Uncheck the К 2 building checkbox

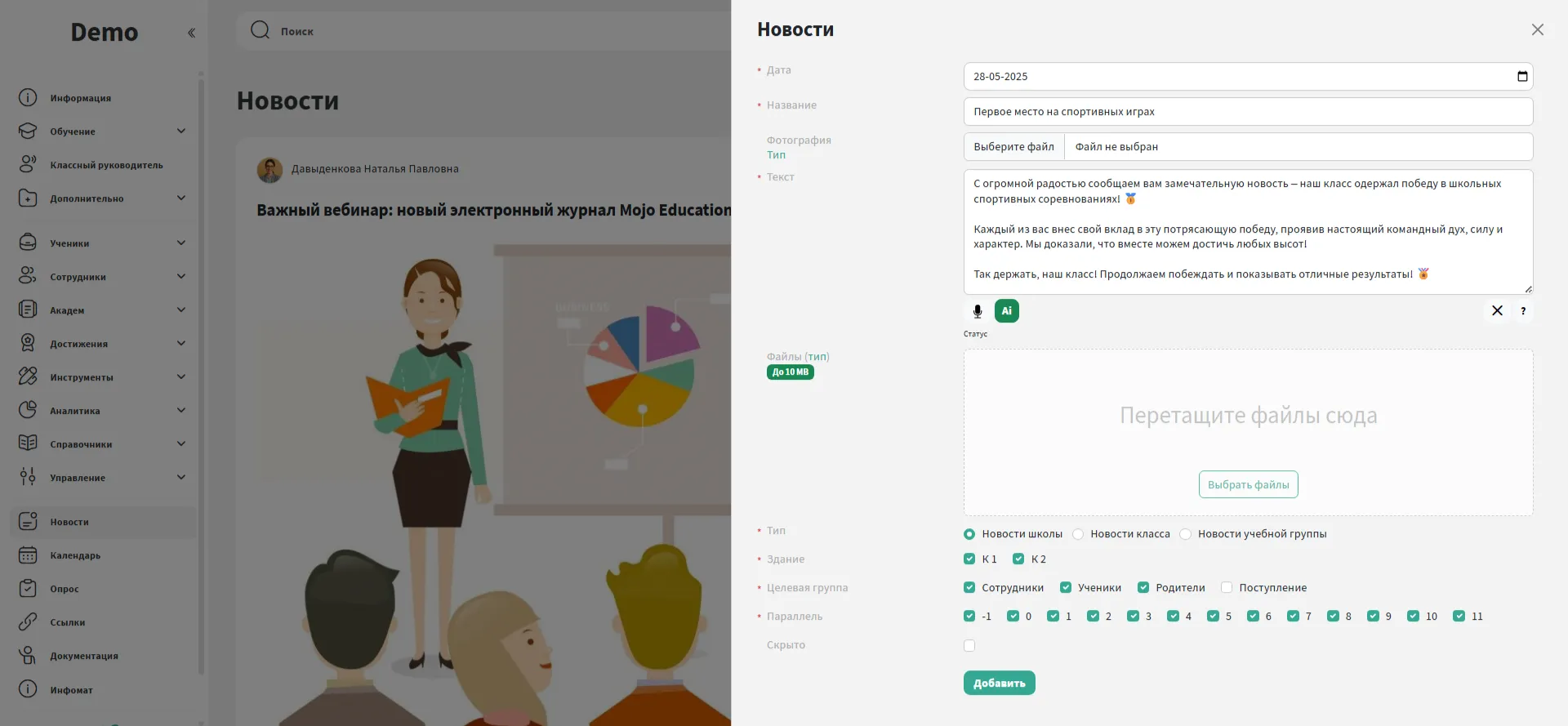1018,559
